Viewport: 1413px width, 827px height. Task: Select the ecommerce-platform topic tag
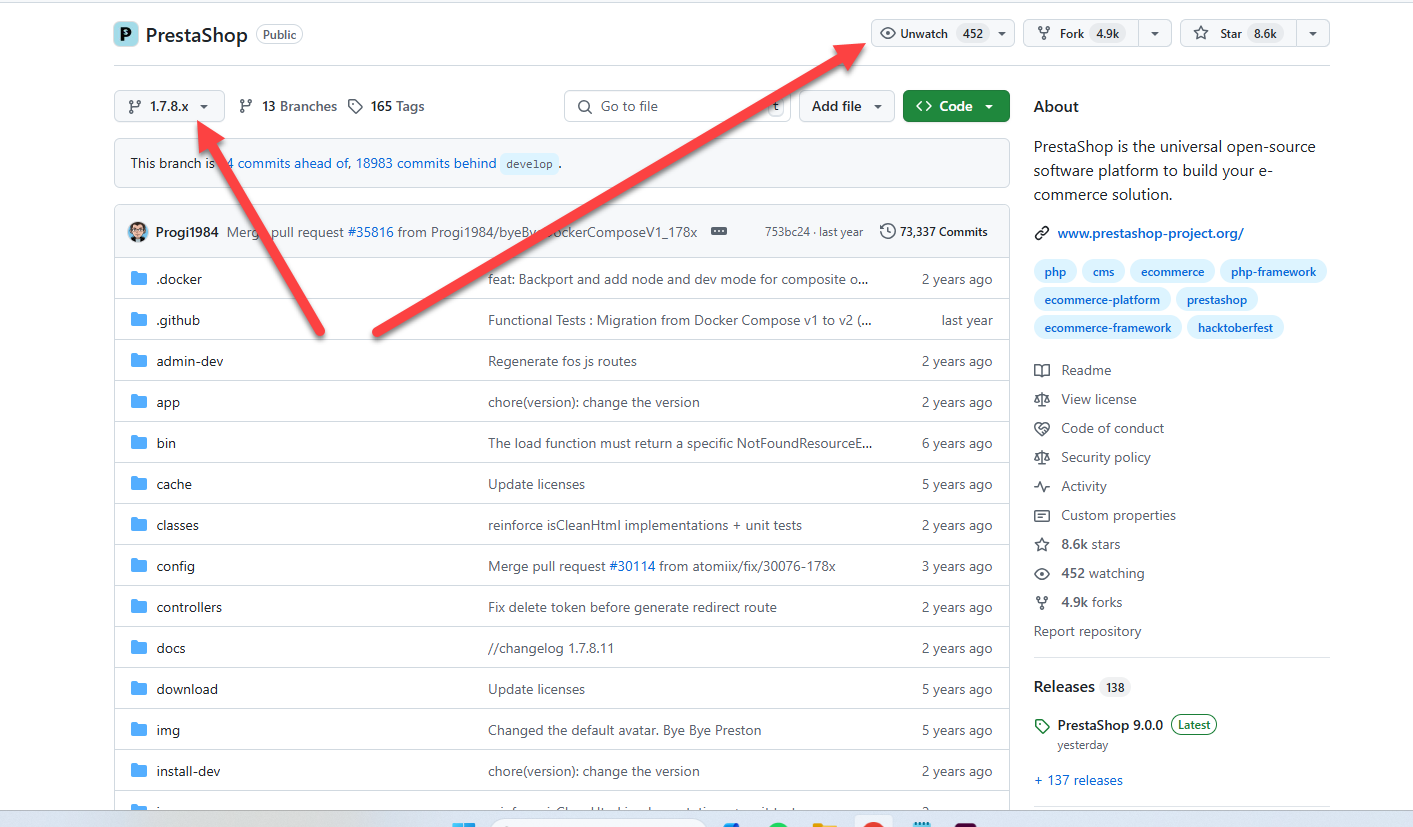click(x=1102, y=300)
